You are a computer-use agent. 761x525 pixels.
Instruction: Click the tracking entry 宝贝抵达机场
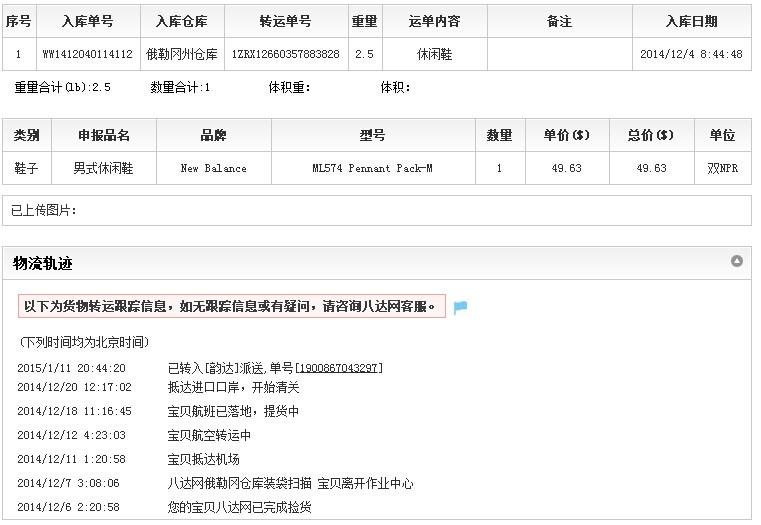coord(203,459)
